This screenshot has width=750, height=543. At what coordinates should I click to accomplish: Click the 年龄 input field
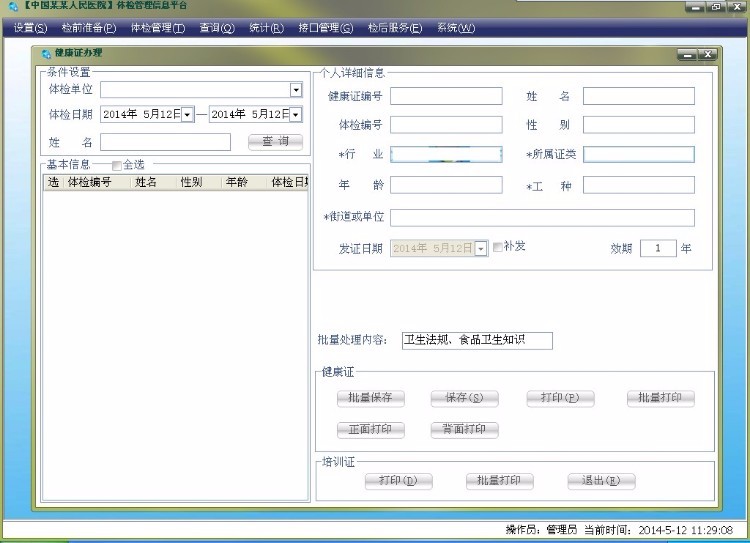[x=446, y=185]
